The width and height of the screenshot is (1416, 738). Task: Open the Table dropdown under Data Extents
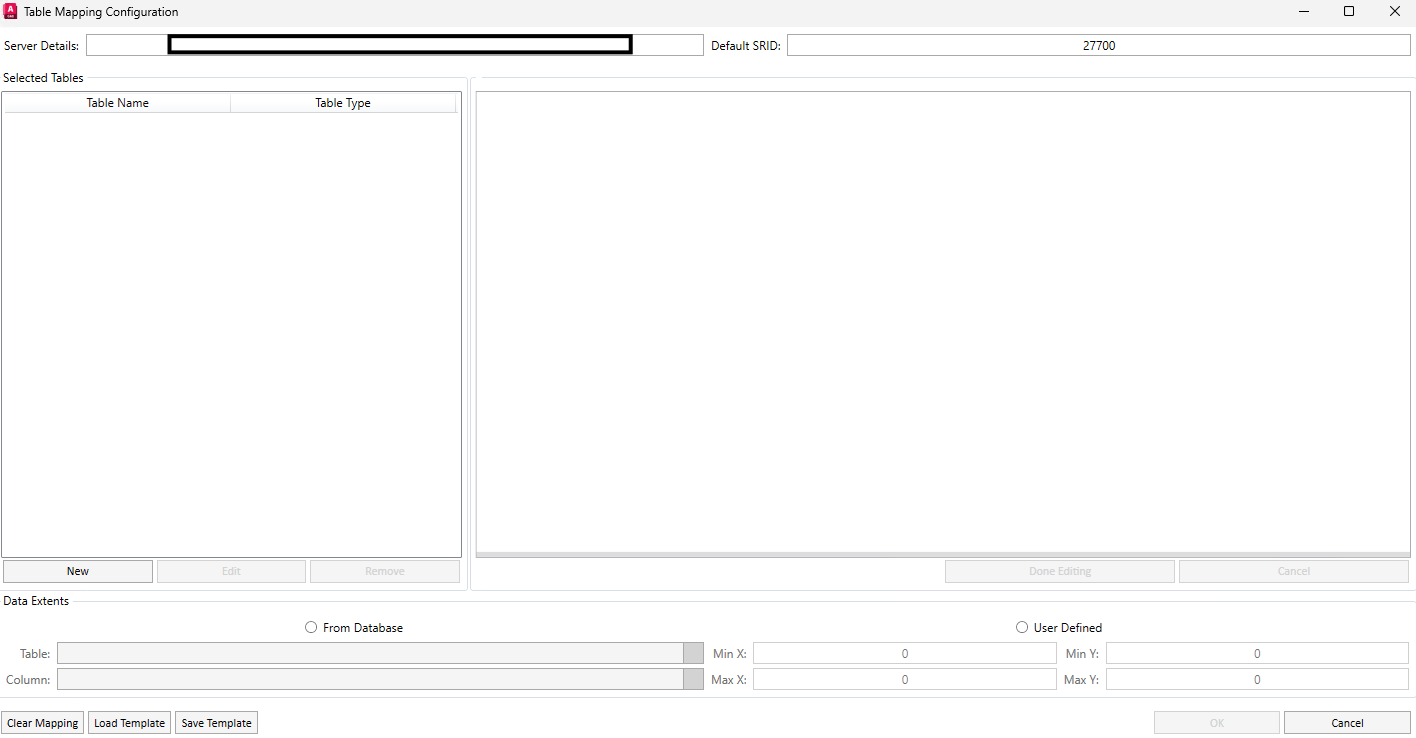click(694, 652)
